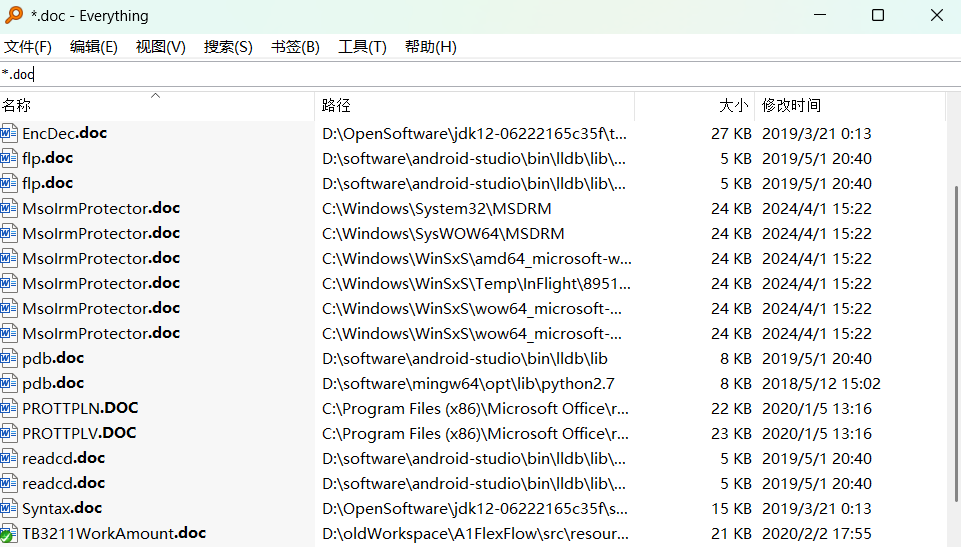Viewport: 961px width, 547px height.
Task: Click the checkmarked icon beside TB3211WorkAmount.doc
Action: click(x=9, y=534)
